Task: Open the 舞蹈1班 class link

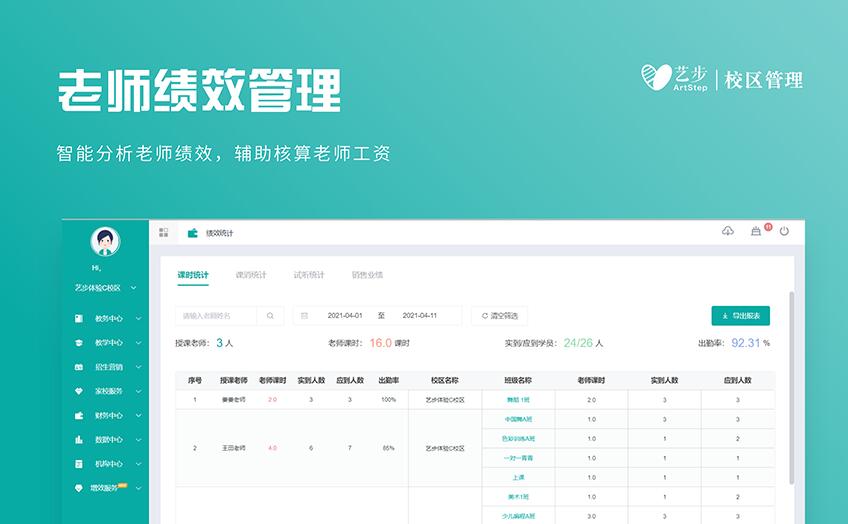Action: [518, 399]
